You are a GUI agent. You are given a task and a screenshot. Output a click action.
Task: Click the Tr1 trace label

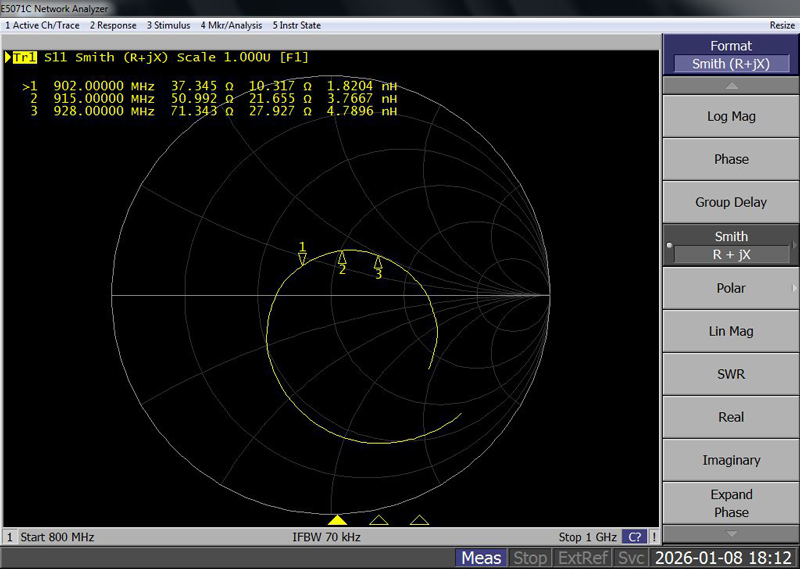[23, 57]
